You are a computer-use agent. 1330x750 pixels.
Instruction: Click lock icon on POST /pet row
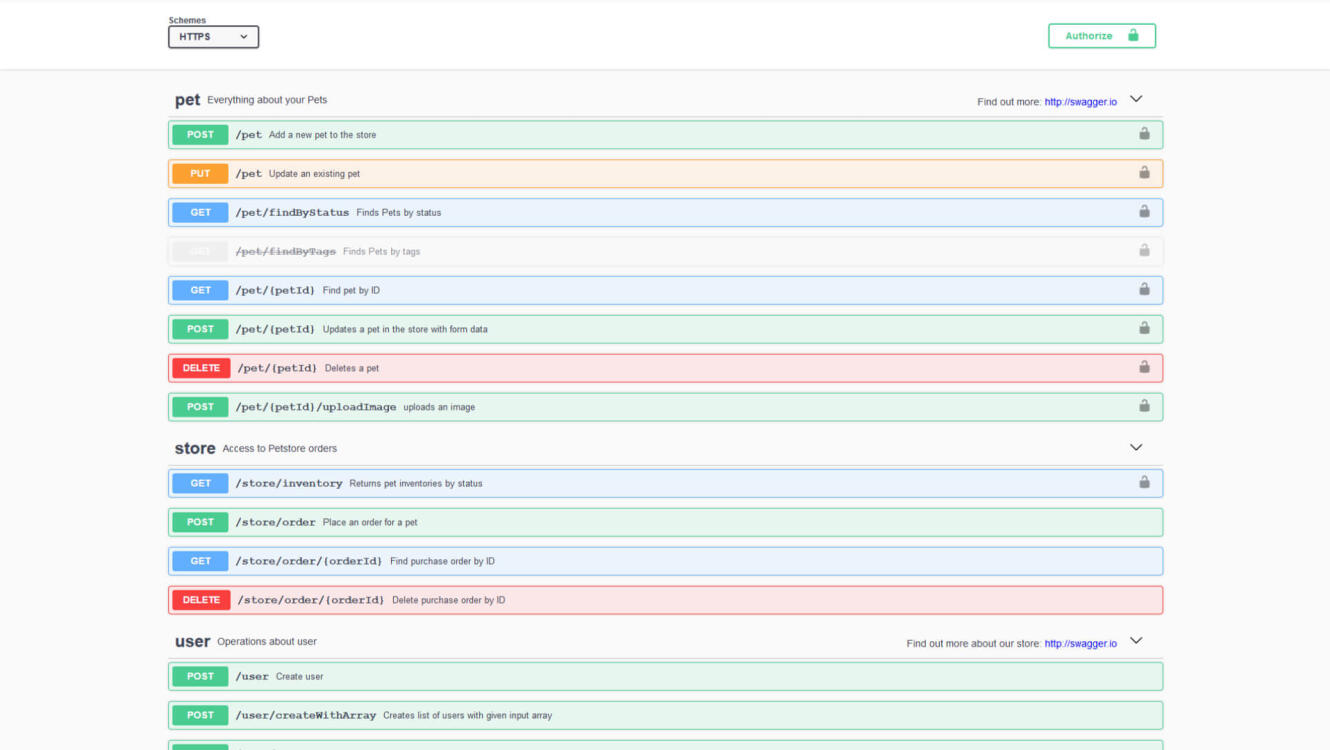point(1144,134)
